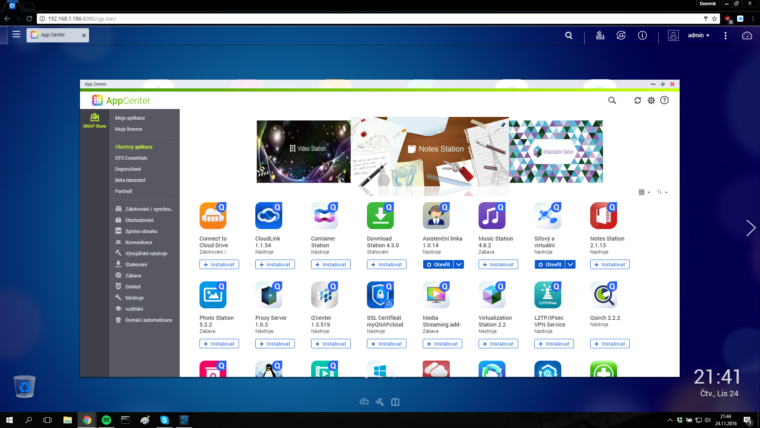Refresh the App Center list
The width and height of the screenshot is (760, 428).
637,100
